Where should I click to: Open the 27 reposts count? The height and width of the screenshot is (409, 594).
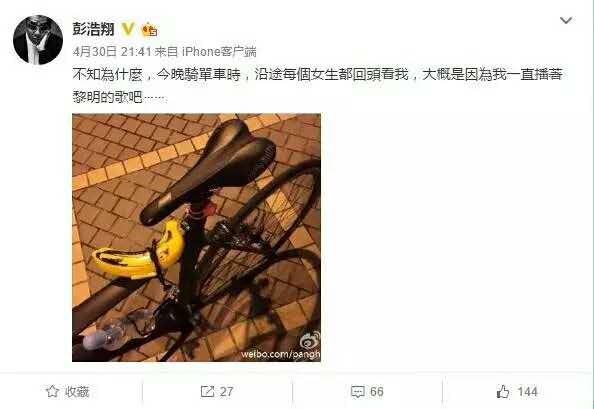pos(226,392)
